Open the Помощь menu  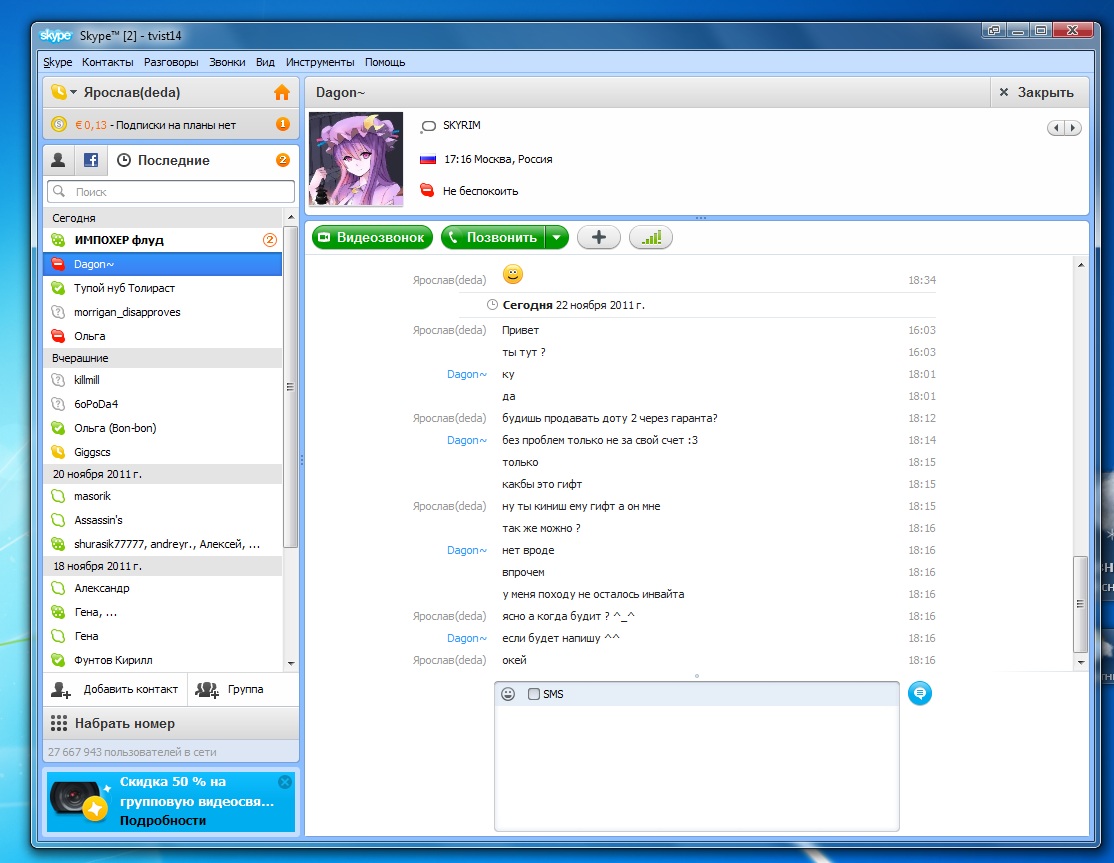[x=385, y=63]
